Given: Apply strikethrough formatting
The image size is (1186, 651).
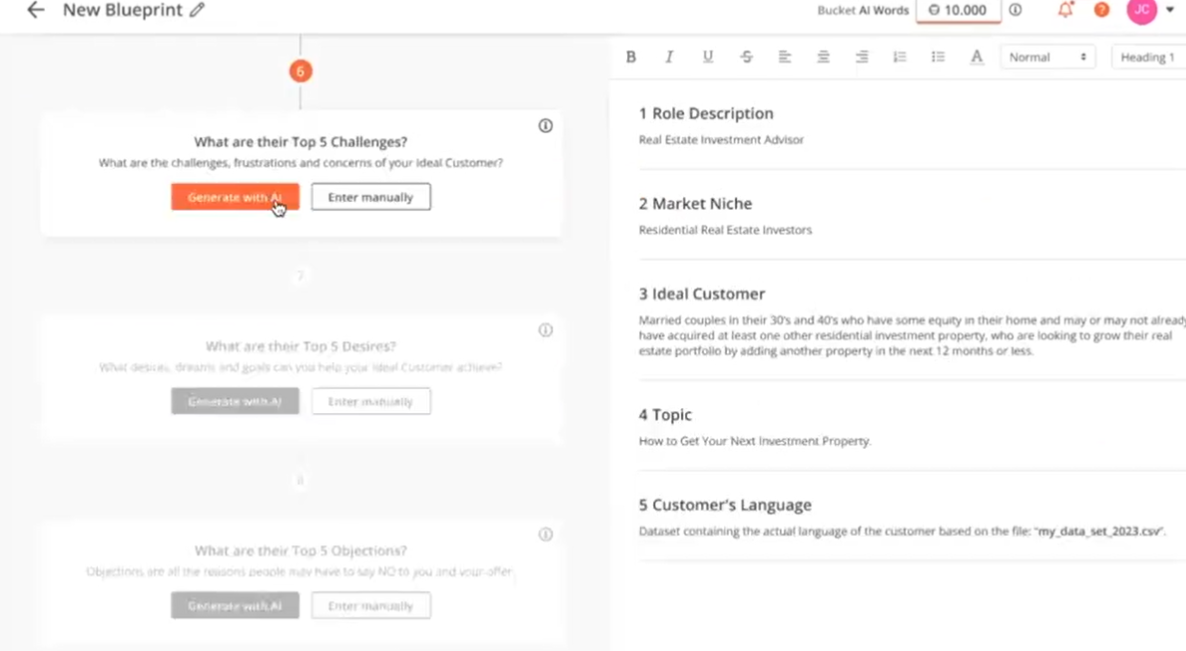Looking at the screenshot, I should click(746, 56).
